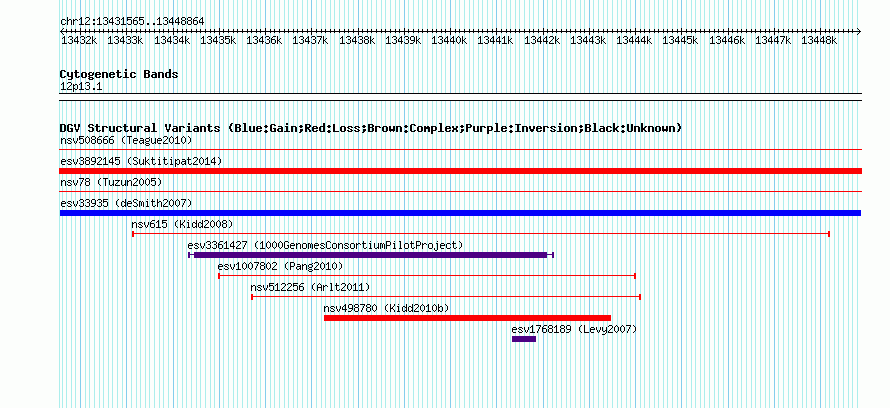Click the 13433k ruler position
This screenshot has height=408, width=890.
[x=124, y=40]
